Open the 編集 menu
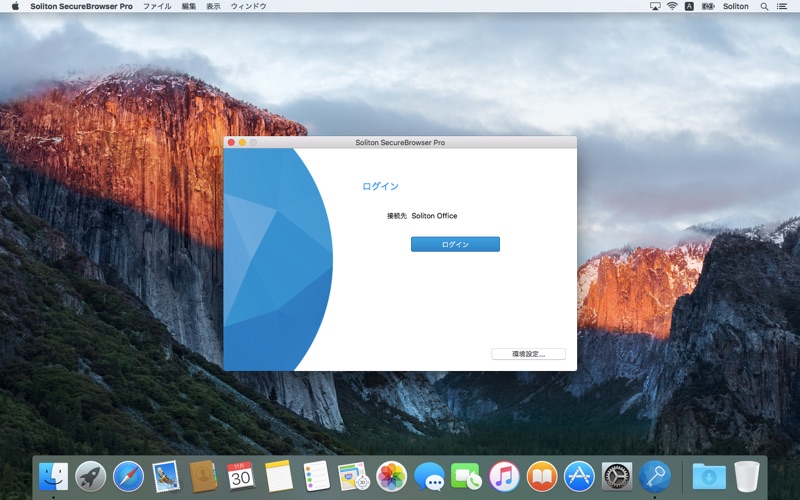 point(189,6)
